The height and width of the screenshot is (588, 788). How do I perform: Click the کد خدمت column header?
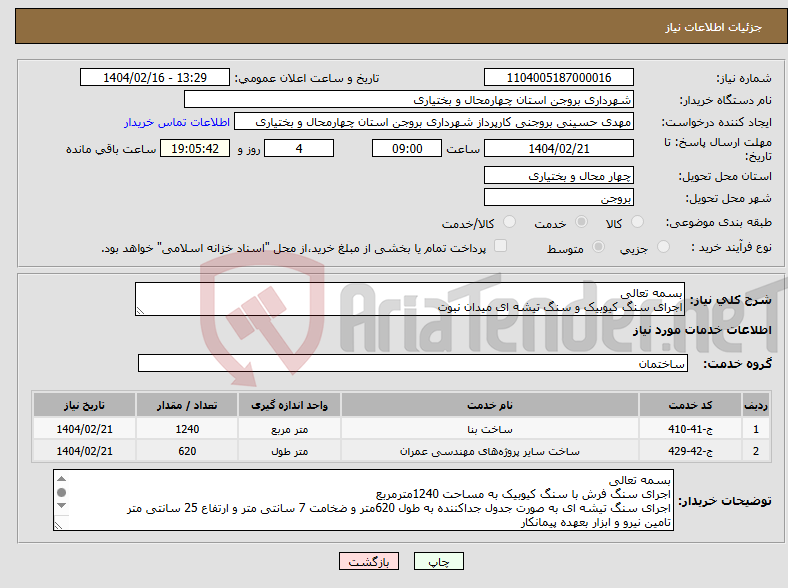click(x=691, y=405)
